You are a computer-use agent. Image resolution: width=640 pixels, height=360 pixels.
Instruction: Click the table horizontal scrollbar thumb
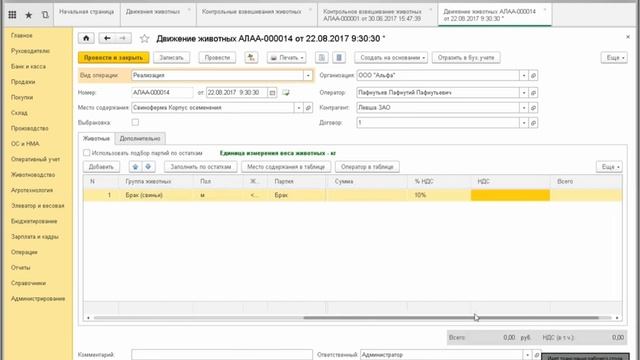[x=451, y=318]
